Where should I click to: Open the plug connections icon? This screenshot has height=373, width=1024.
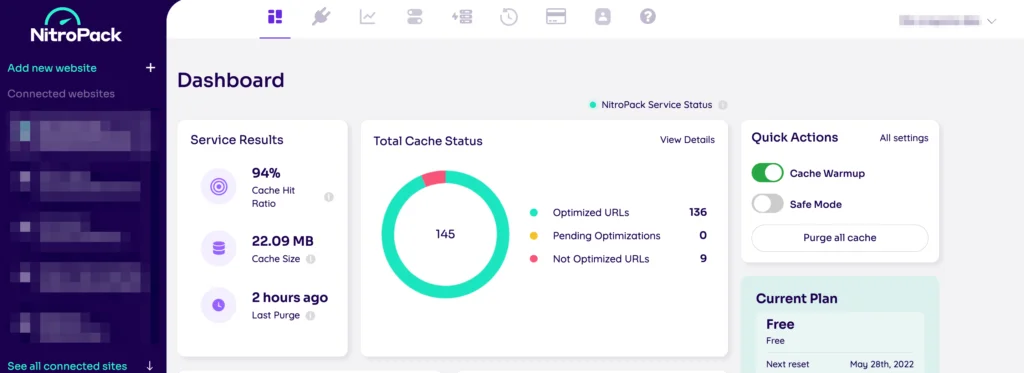point(321,17)
